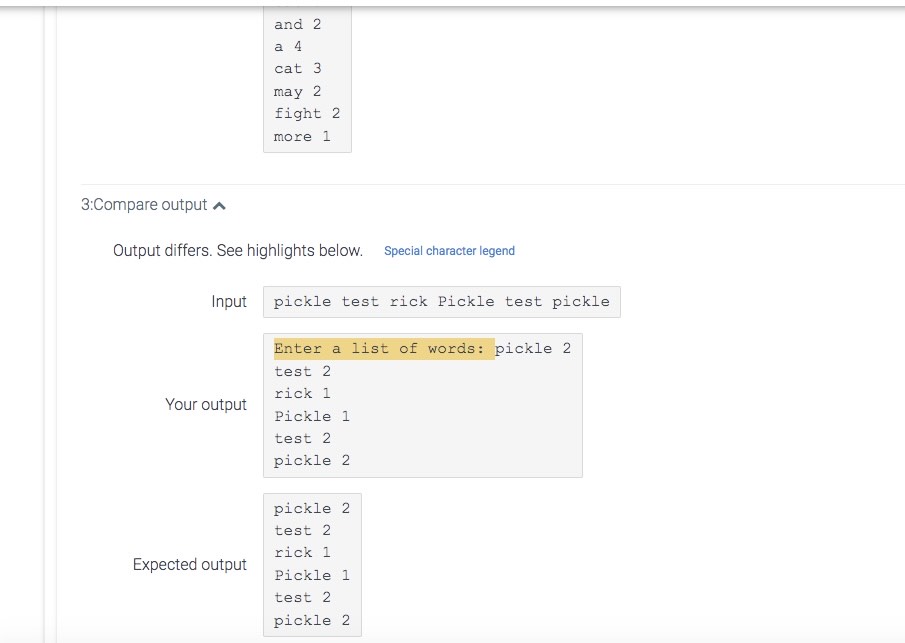Click the 'Input' label

pos(229,302)
